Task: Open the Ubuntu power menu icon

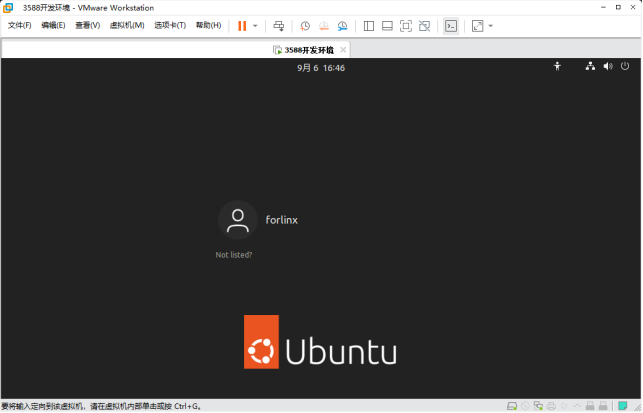Action: pyautogui.click(x=625, y=66)
